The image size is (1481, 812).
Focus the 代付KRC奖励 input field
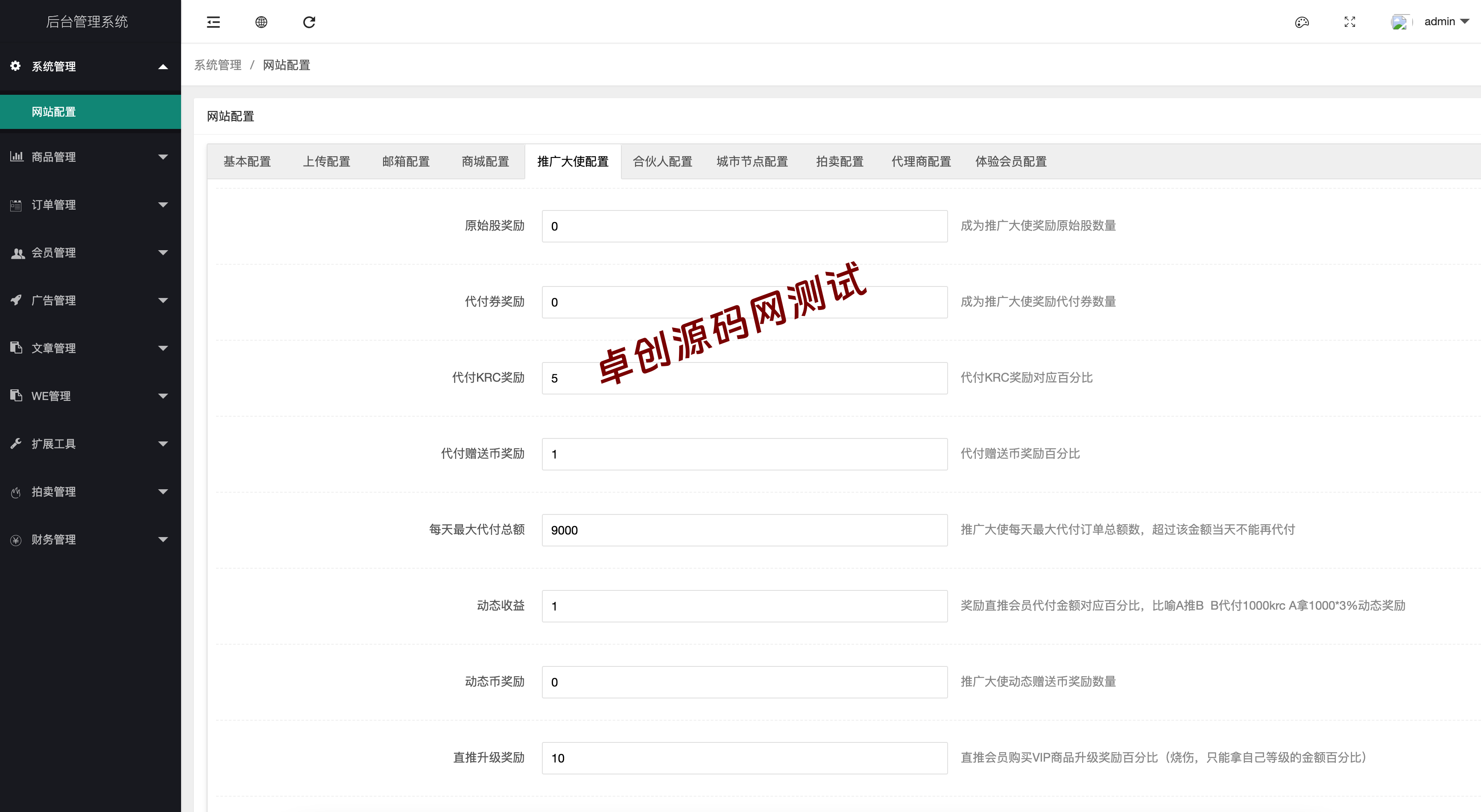click(x=744, y=378)
